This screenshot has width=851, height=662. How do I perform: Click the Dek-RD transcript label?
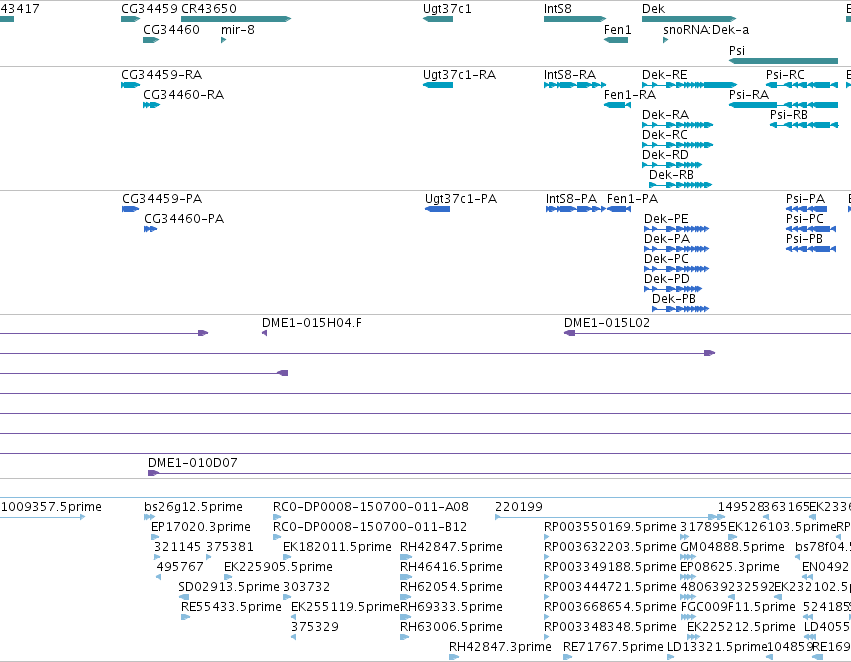point(665,155)
